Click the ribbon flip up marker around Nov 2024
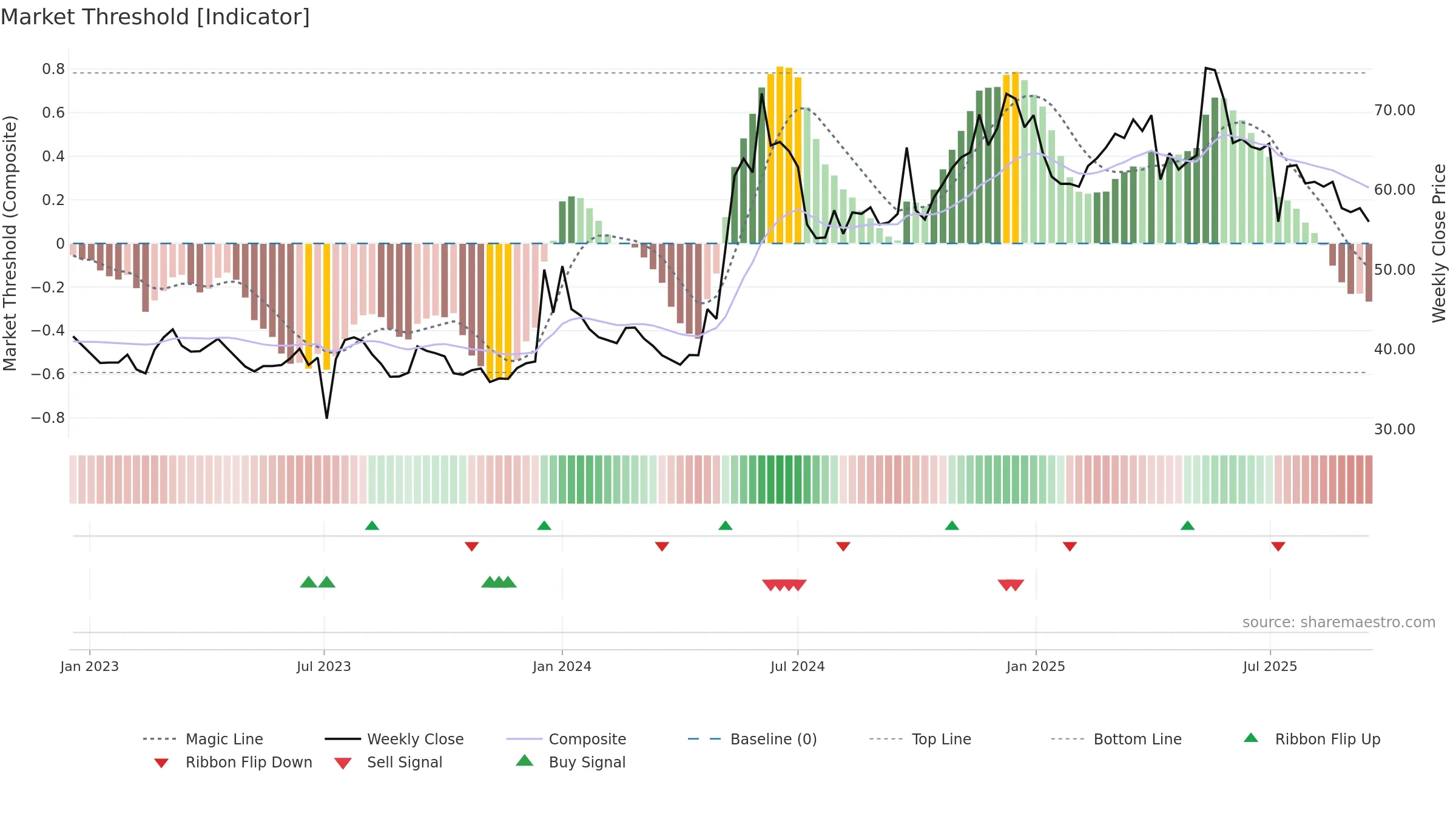 point(952,525)
